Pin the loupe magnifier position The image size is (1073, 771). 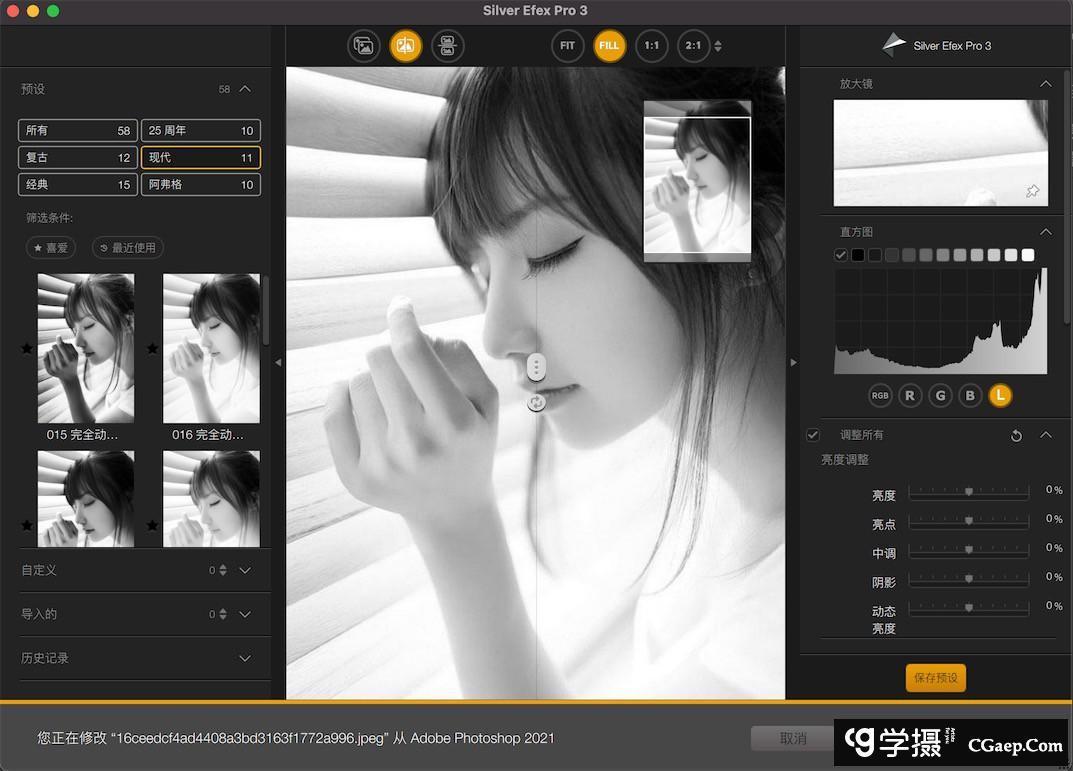click(1033, 191)
